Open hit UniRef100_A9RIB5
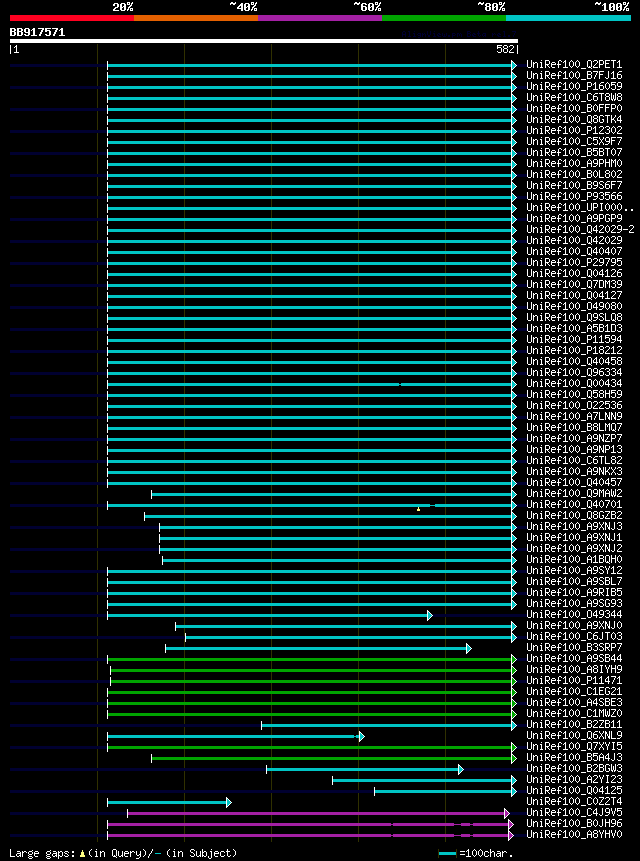Viewport: 640px width, 861px height. point(574,592)
